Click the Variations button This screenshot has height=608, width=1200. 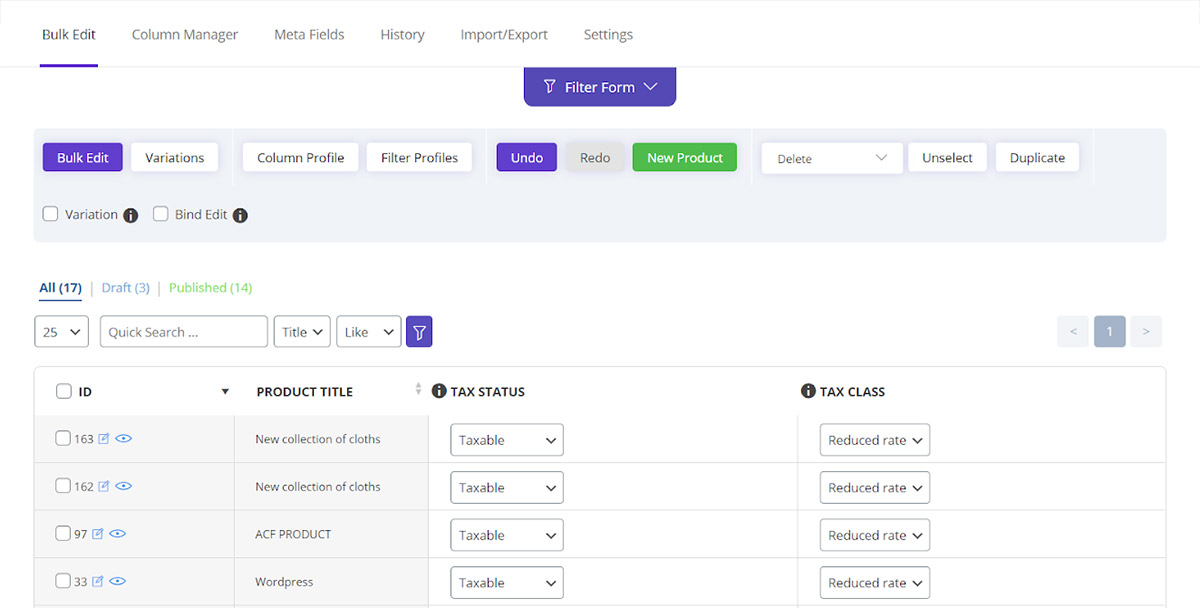(x=175, y=157)
